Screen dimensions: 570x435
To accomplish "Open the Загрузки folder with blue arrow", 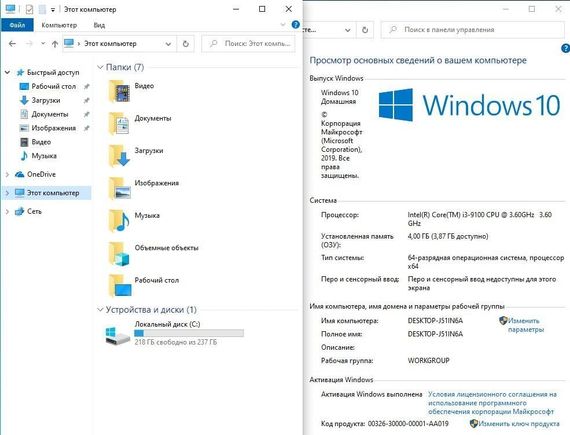I will point(120,156).
